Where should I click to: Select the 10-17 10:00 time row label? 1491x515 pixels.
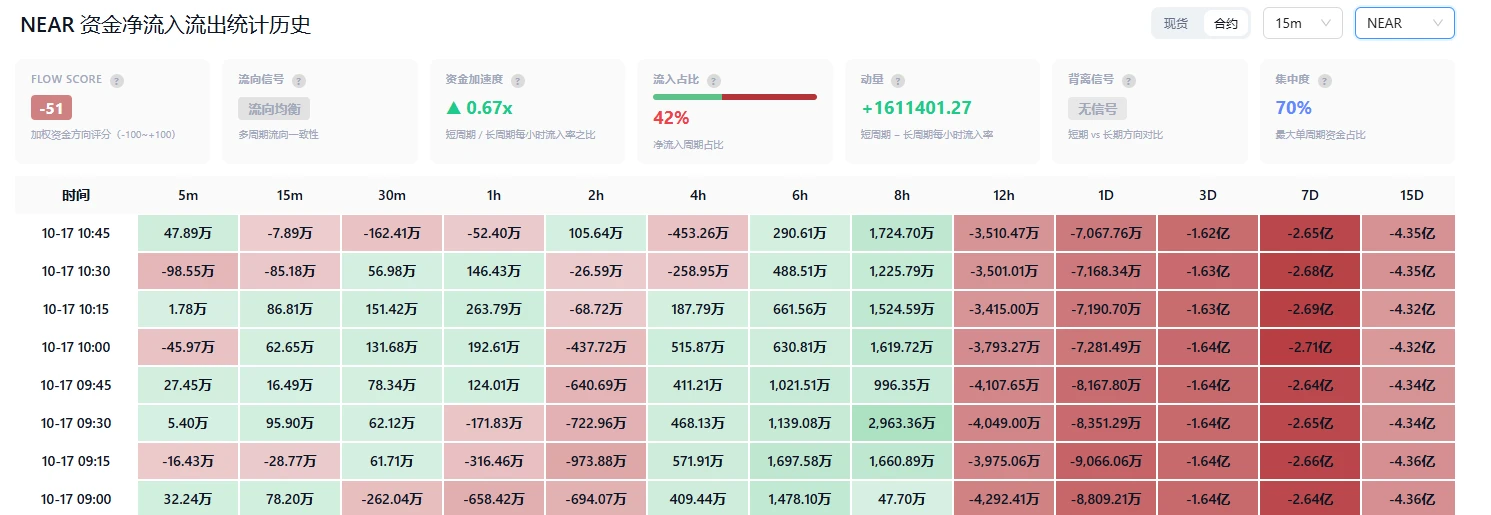(76, 347)
